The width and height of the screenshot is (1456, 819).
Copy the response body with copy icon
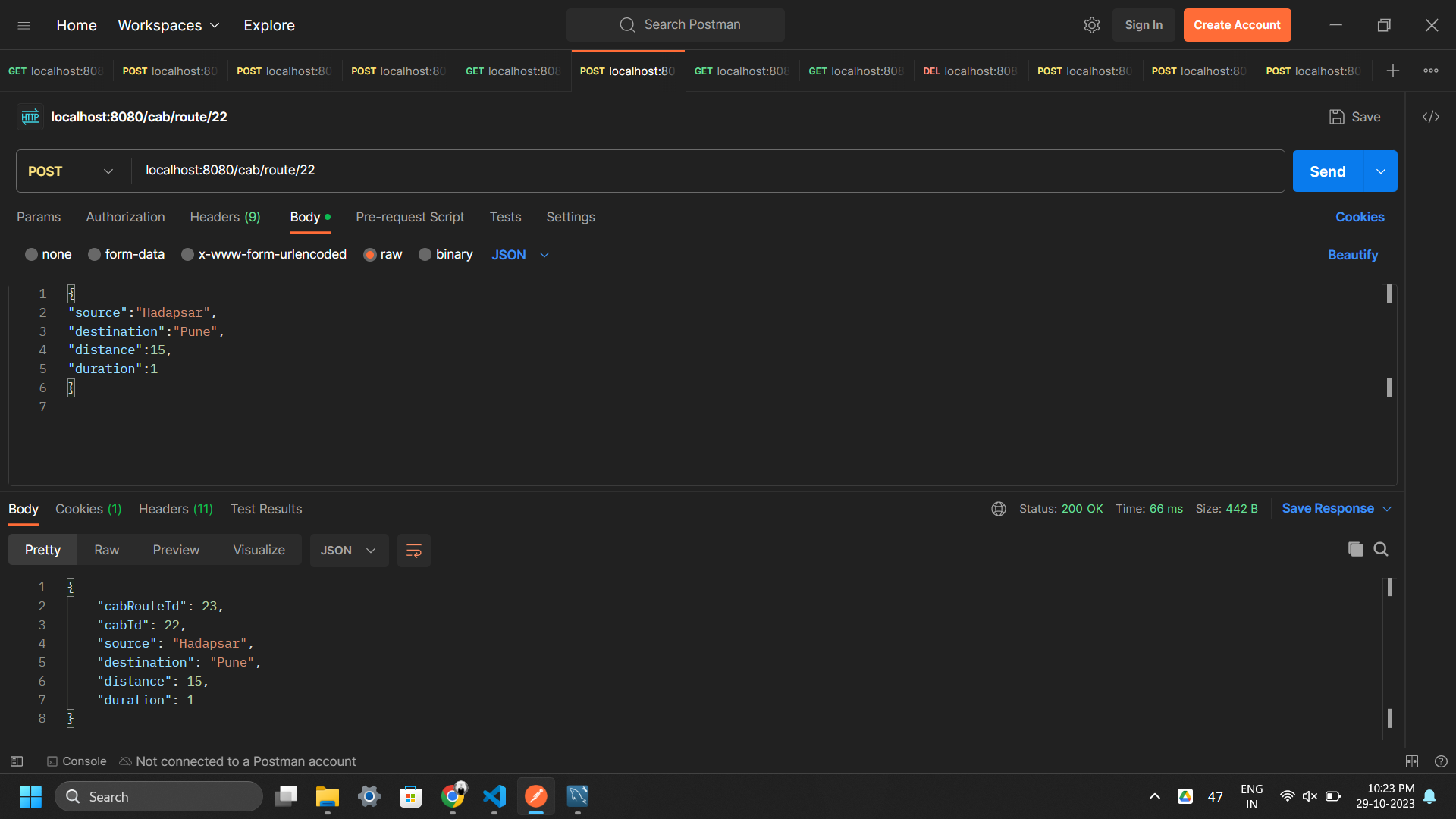[x=1356, y=550]
